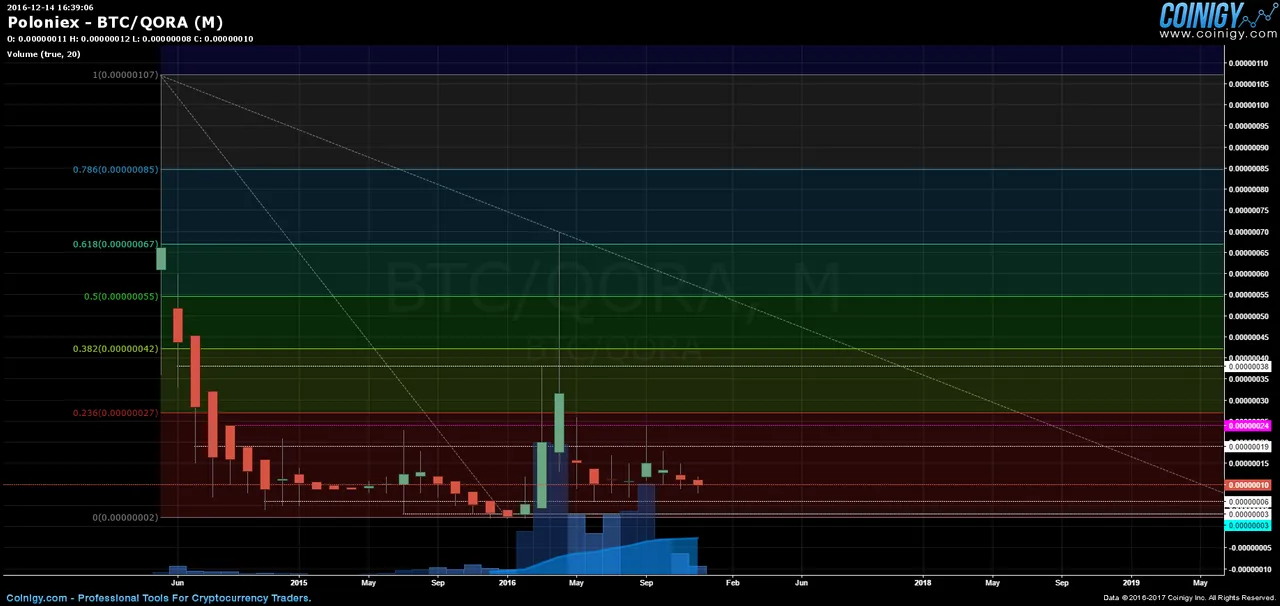This screenshot has height=606, width=1280.
Task: Click the Sep label just before 2016
Action: (438, 582)
